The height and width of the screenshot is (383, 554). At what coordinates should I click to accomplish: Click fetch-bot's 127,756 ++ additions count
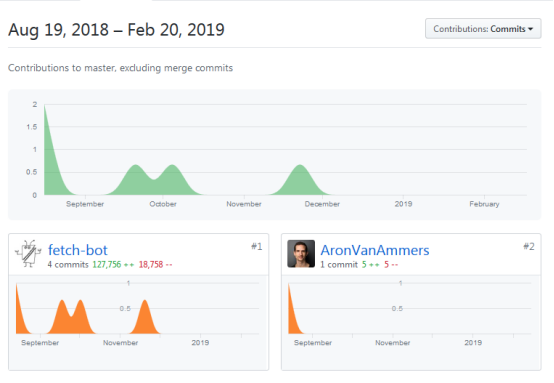pos(113,265)
